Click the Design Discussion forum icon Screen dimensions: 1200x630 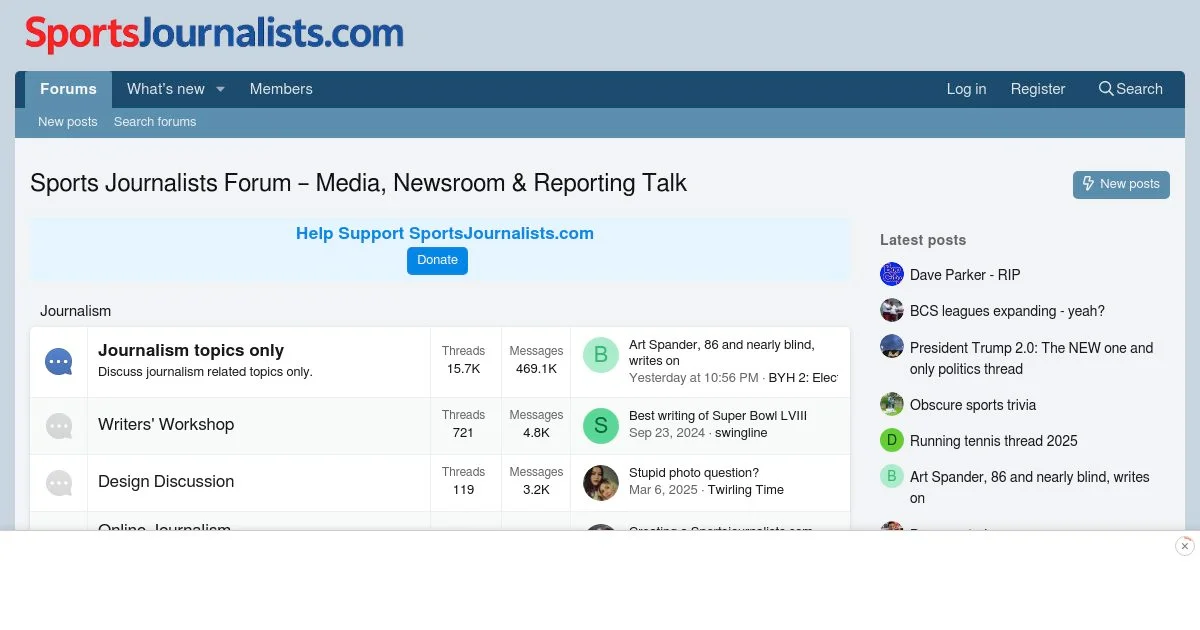(59, 483)
